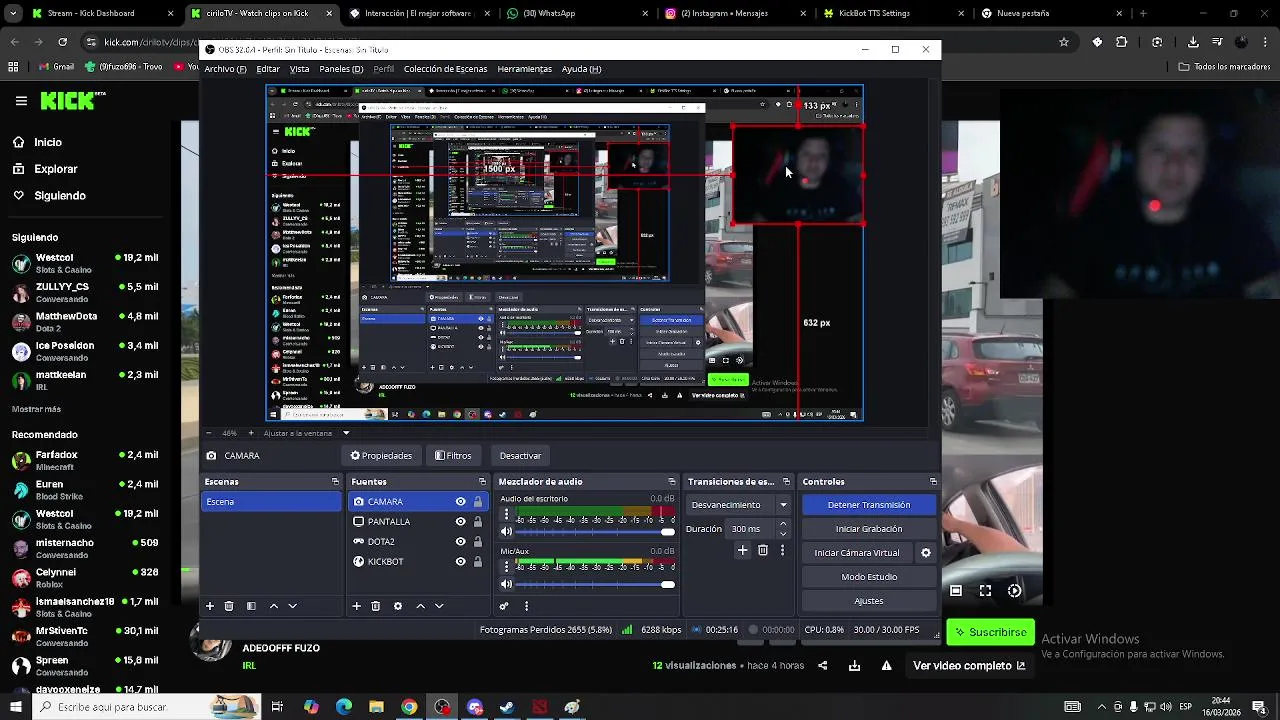
Task: Click Iniciar Grabación button
Action: pos(868,529)
